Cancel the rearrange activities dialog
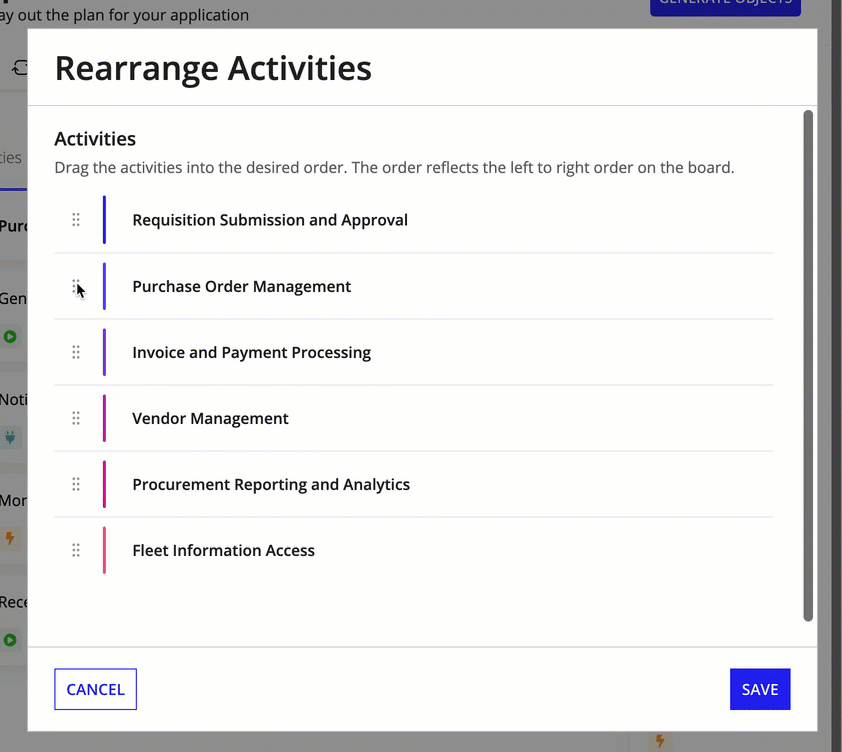The height and width of the screenshot is (752, 842). pyautogui.click(x=96, y=689)
